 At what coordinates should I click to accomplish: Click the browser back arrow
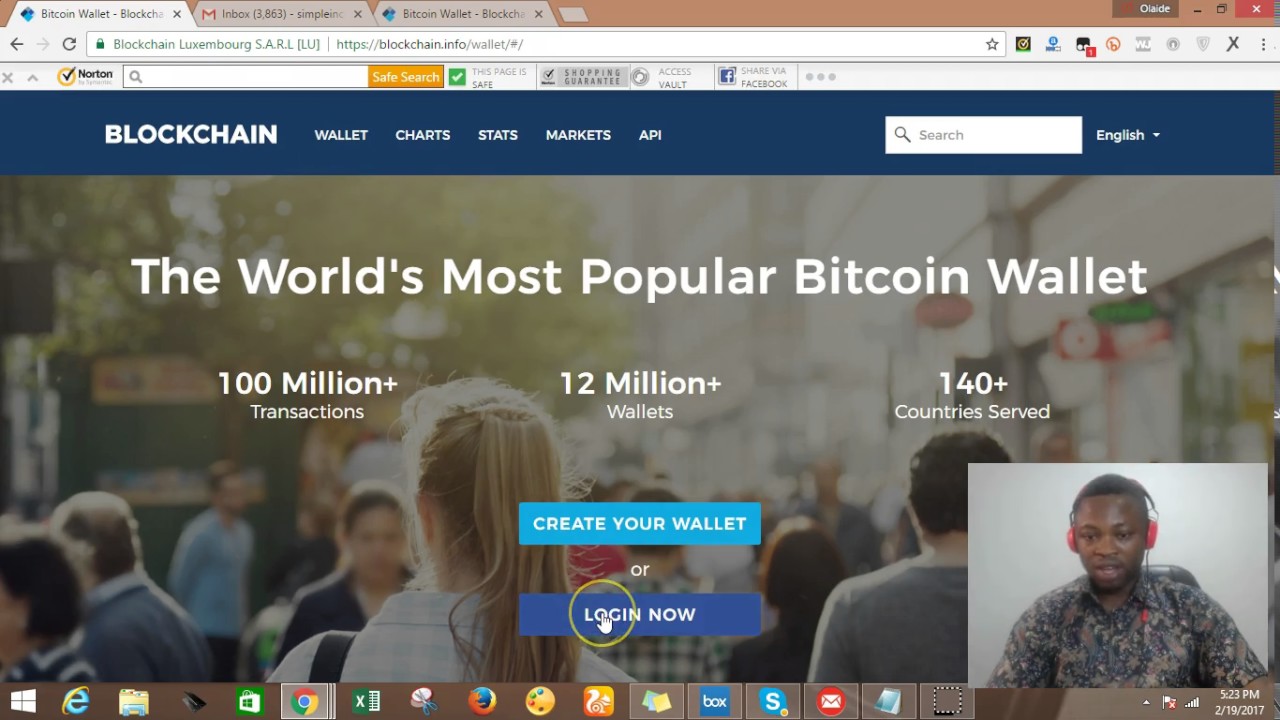(16, 44)
